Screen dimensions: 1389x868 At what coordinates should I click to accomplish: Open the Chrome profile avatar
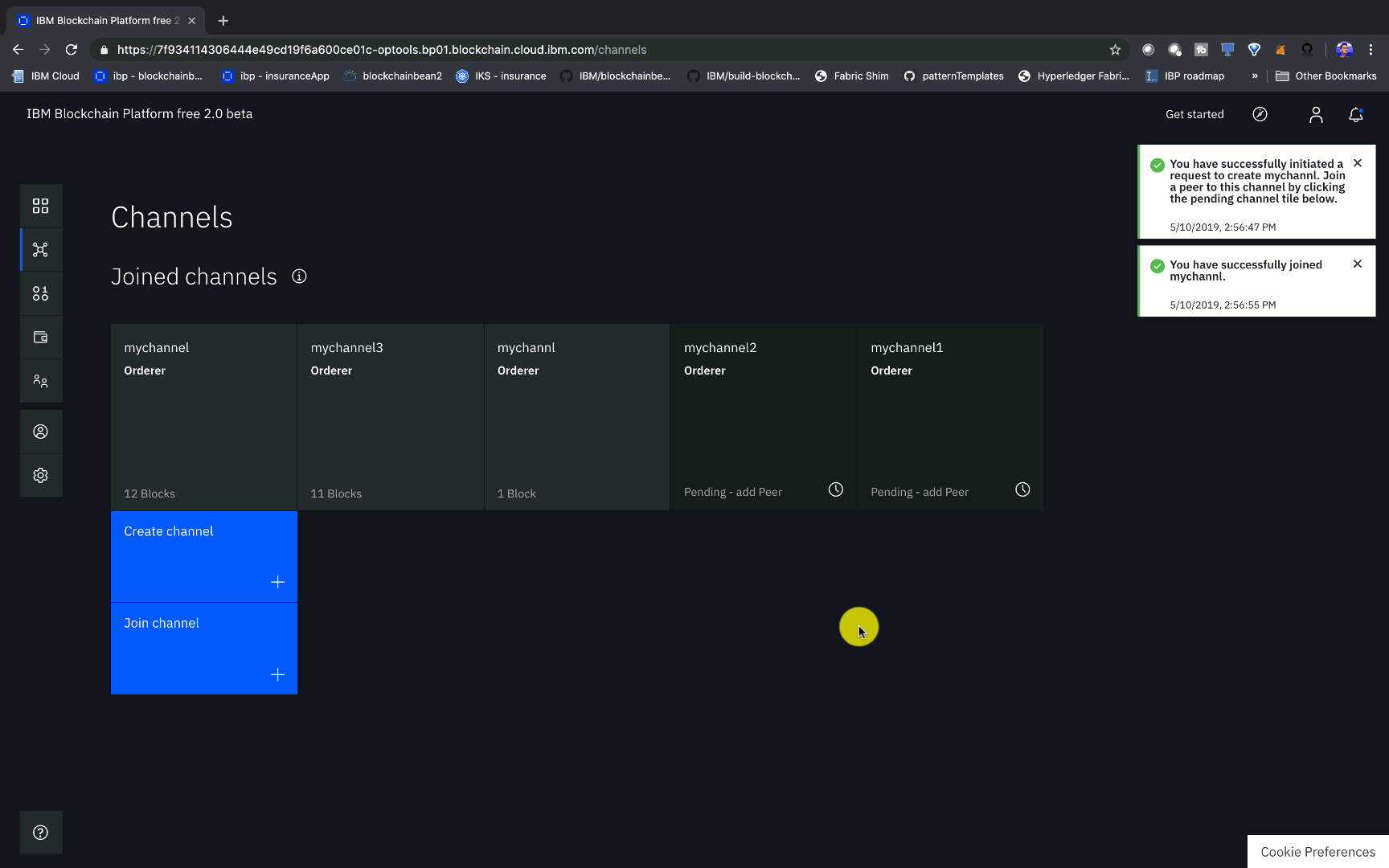[1344, 50]
